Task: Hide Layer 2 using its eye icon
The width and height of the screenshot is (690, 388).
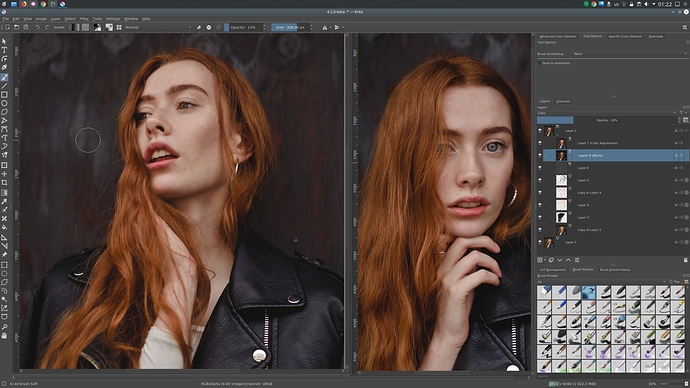Action: click(540, 131)
